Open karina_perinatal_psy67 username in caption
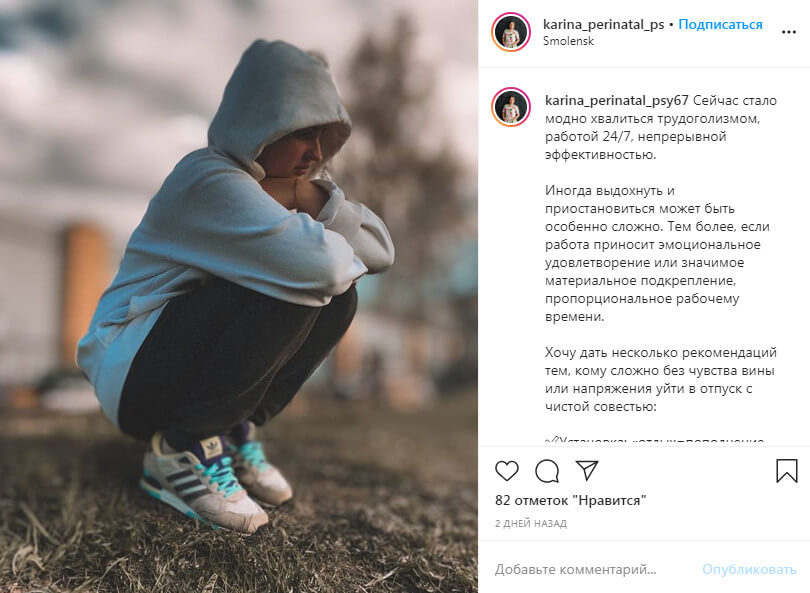Viewport: 810px width, 593px height. point(616,100)
